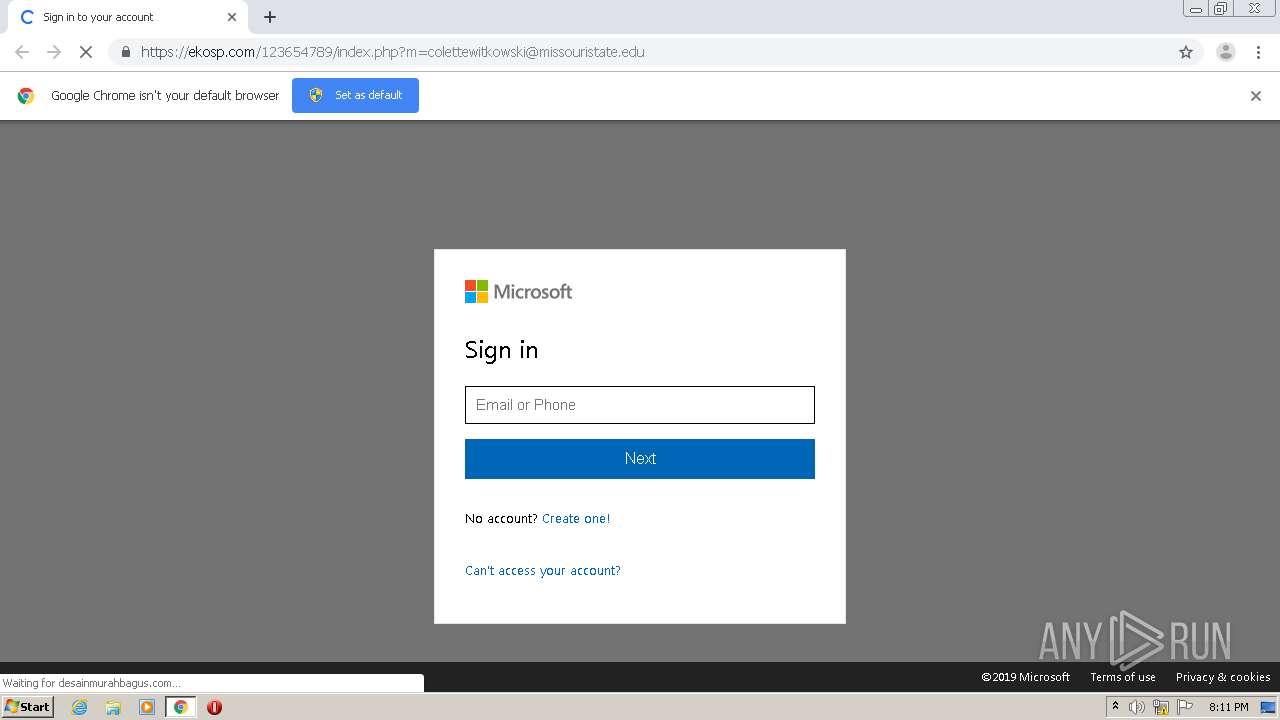Open 'Privacy & cookies' footer link
This screenshot has height=720, width=1280.
pyautogui.click(x=1223, y=677)
